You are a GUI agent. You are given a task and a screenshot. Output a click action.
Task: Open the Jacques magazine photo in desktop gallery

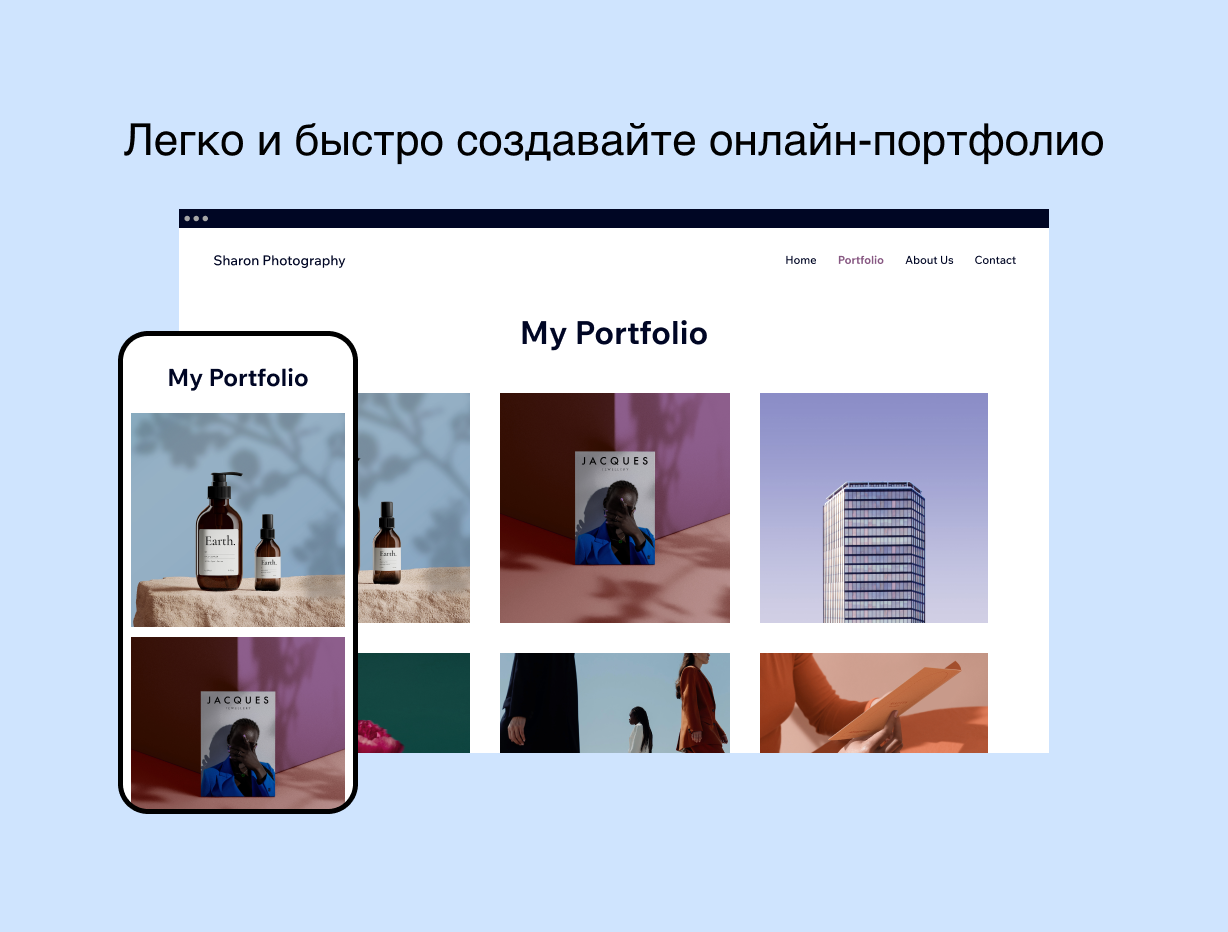615,508
